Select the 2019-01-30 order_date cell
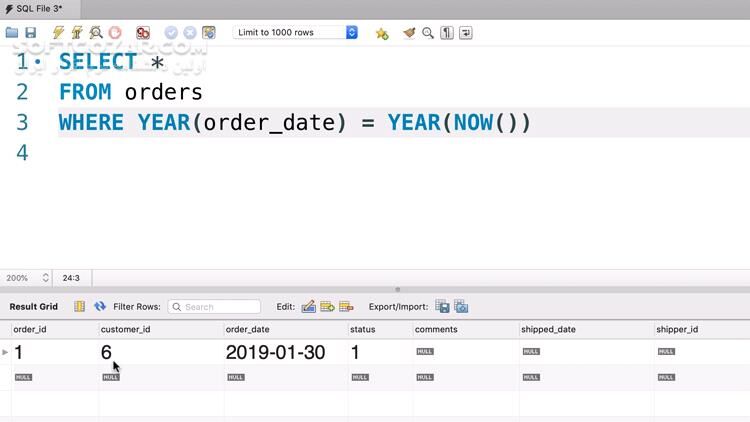Screen dimensions: 750x422 275,352
